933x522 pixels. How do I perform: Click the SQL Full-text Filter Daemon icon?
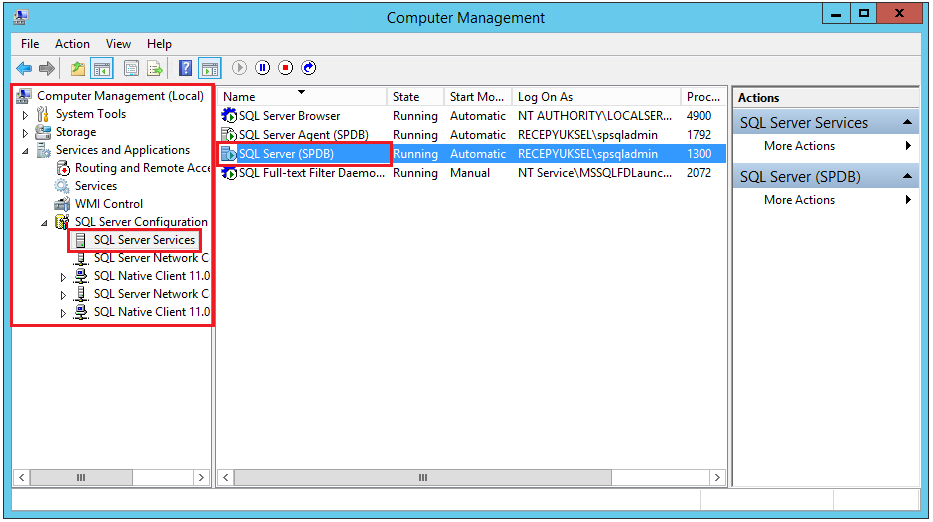pos(229,173)
